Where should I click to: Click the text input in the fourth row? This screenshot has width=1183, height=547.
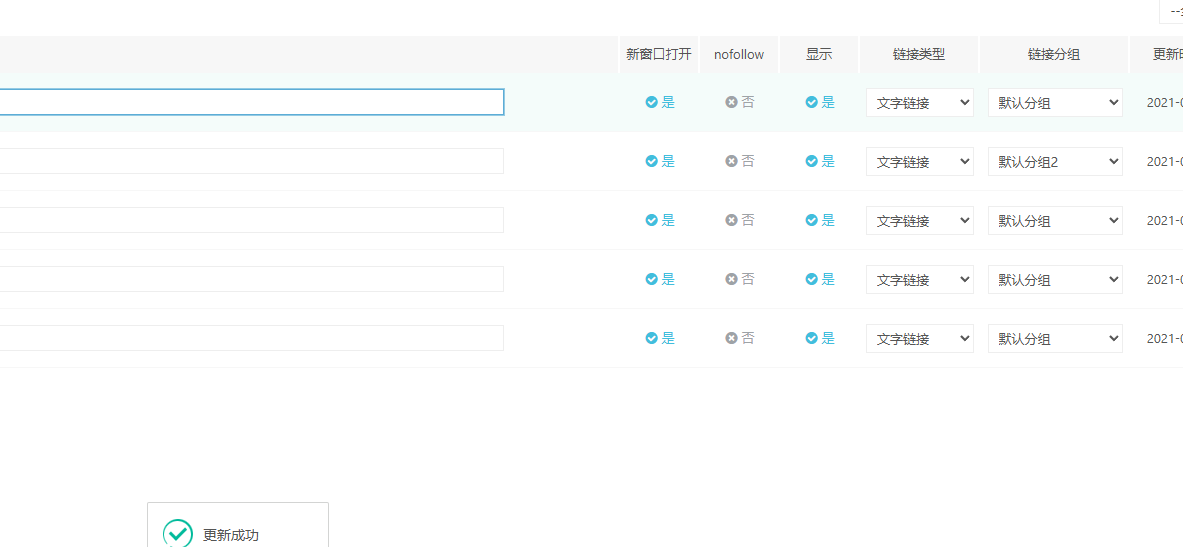252,279
